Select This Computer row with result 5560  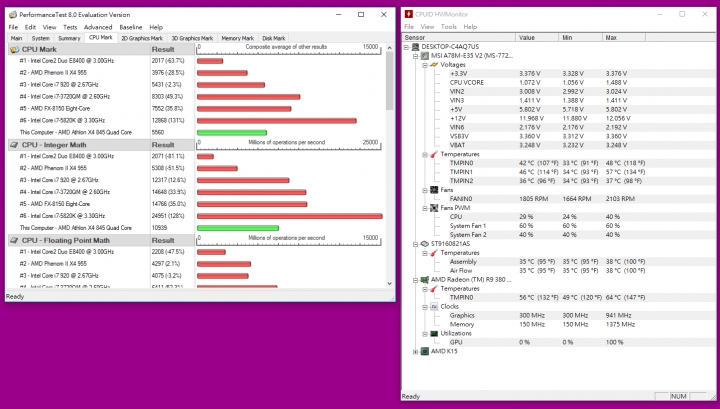click(197, 132)
